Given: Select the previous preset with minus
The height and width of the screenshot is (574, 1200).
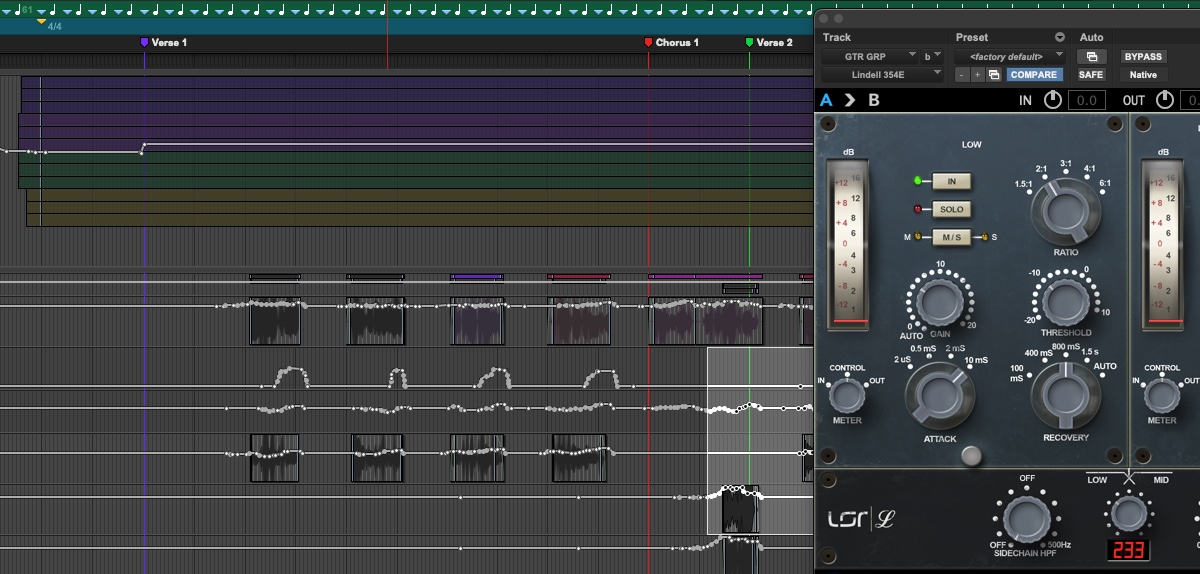Looking at the screenshot, I should click(961, 75).
